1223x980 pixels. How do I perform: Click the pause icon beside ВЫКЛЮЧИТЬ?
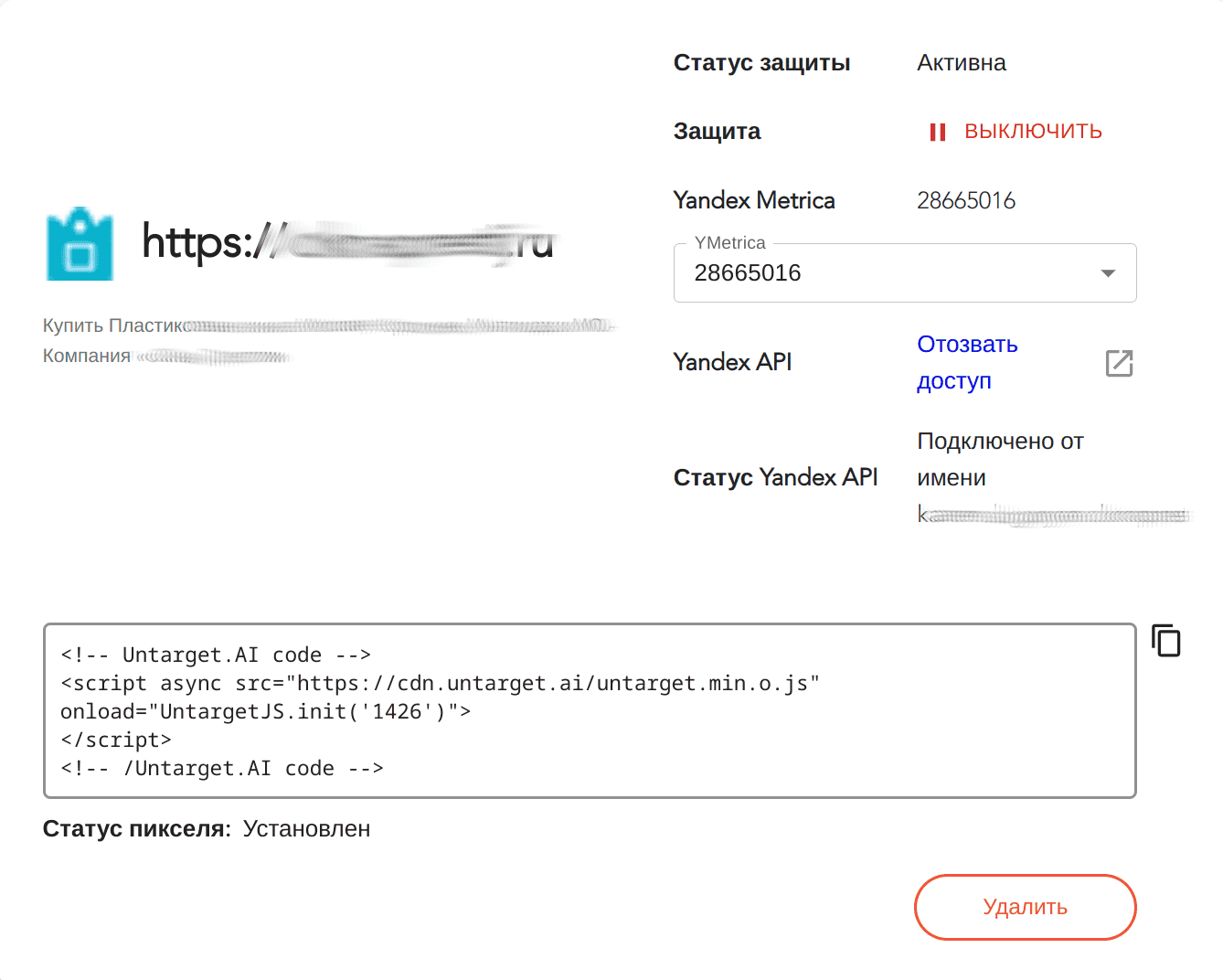coord(937,133)
